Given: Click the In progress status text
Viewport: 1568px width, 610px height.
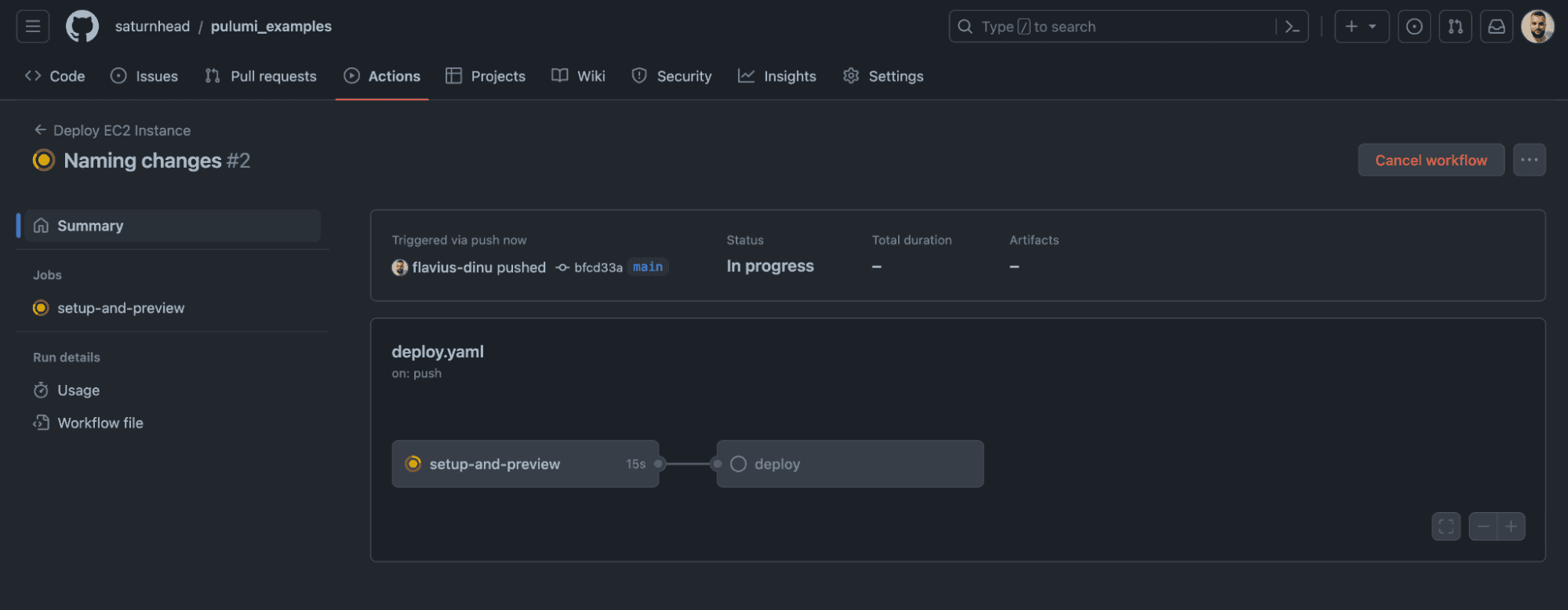Looking at the screenshot, I should click(x=770, y=267).
